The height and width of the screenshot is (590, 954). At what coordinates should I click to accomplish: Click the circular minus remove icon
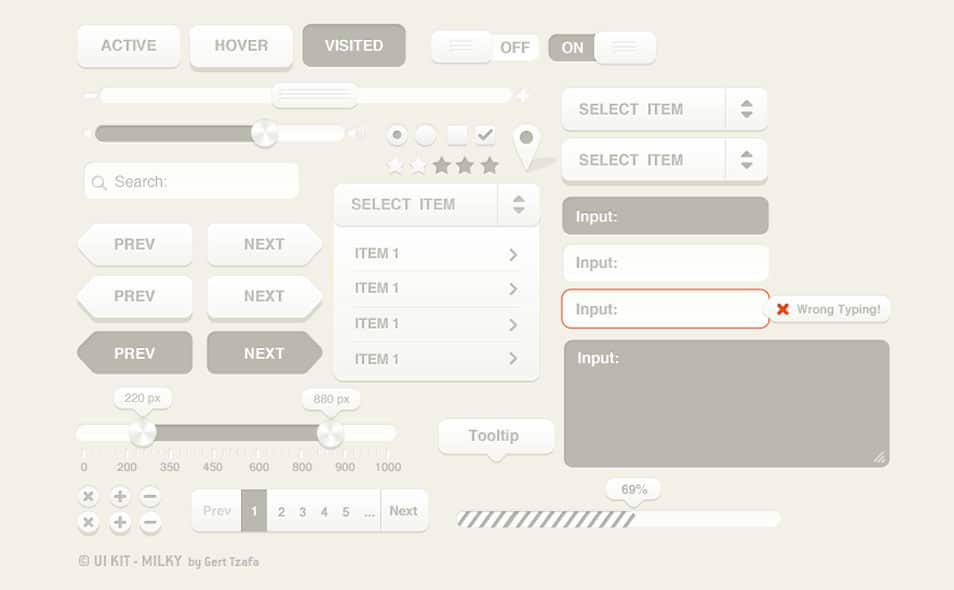click(152, 495)
